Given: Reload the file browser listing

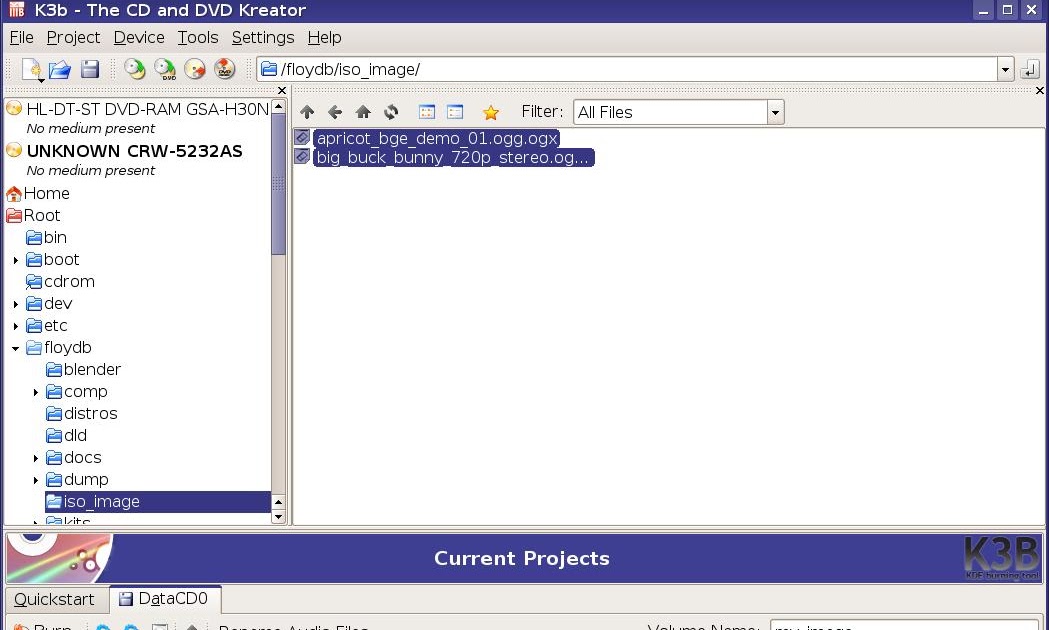Looking at the screenshot, I should click(391, 112).
